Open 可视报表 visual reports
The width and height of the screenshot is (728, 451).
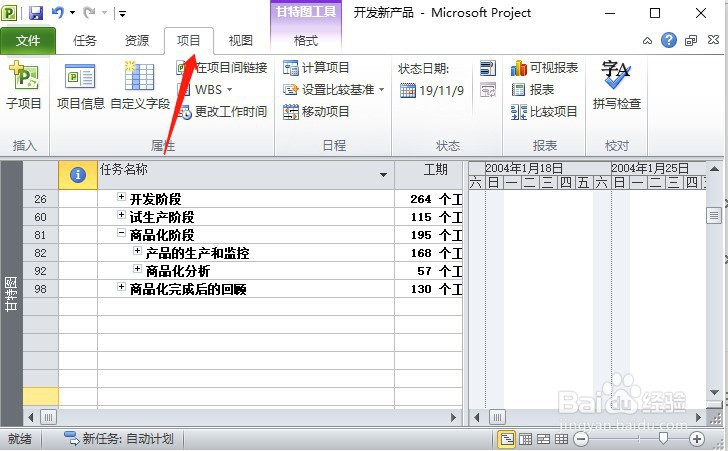[x=544, y=68]
